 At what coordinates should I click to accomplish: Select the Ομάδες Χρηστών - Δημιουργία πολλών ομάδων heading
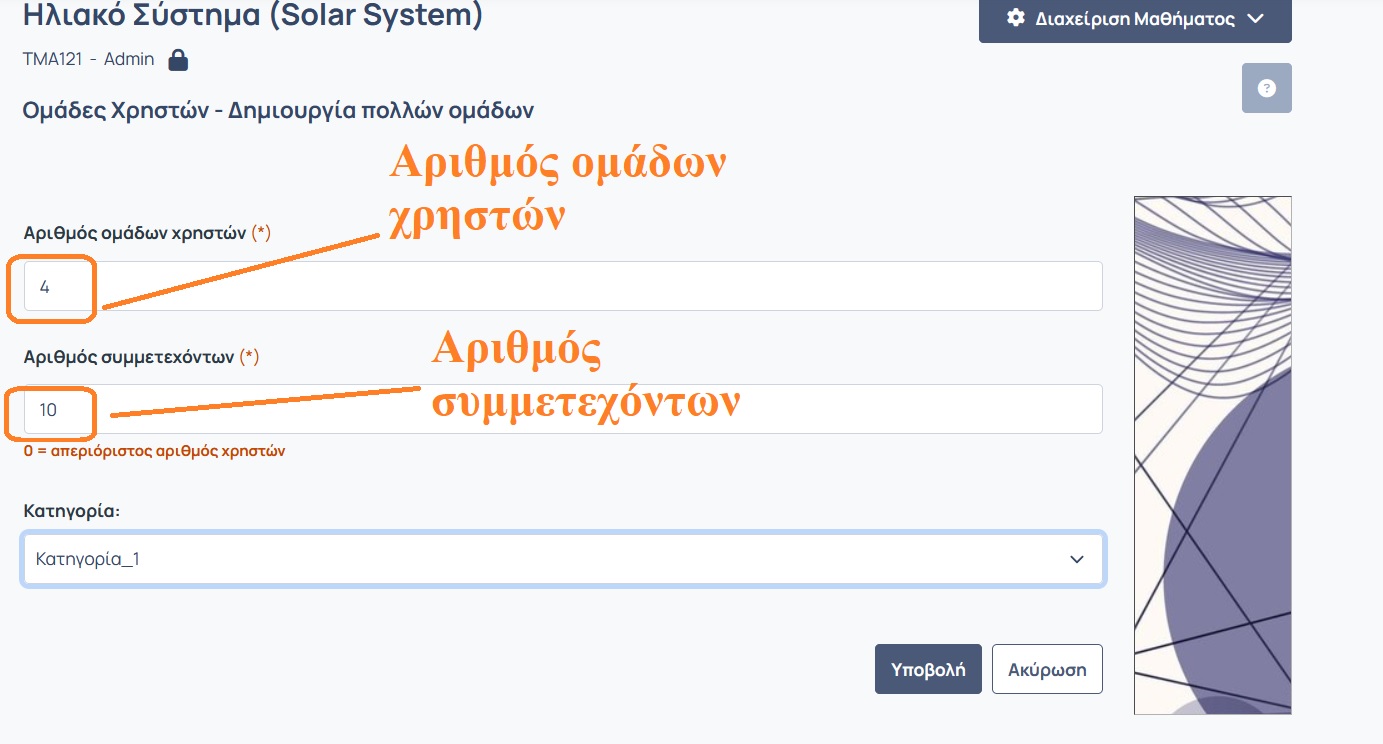[x=278, y=110]
